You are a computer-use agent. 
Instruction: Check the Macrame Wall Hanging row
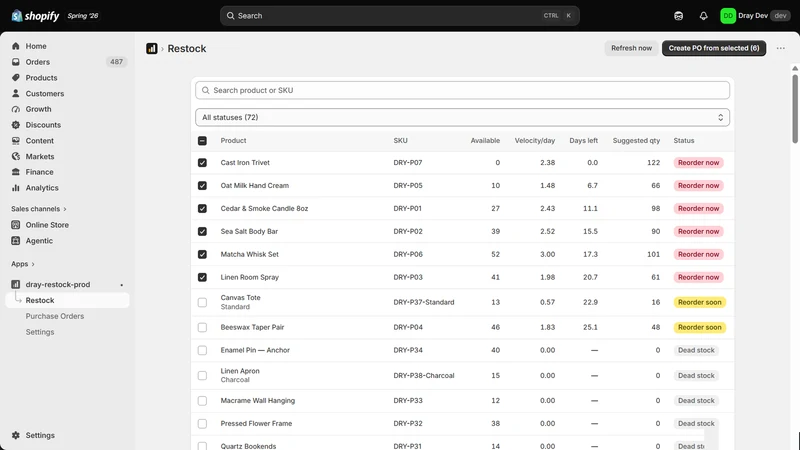point(203,401)
